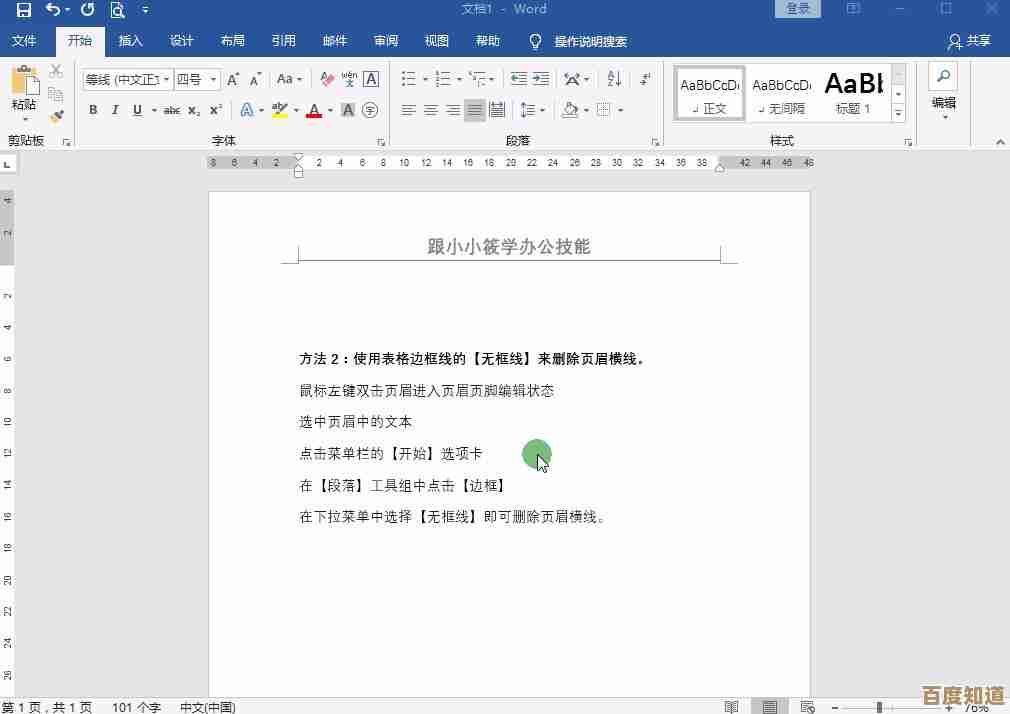1010x714 pixels.
Task: Click the Sort (A-Z) paragraph icon
Action: (614, 79)
